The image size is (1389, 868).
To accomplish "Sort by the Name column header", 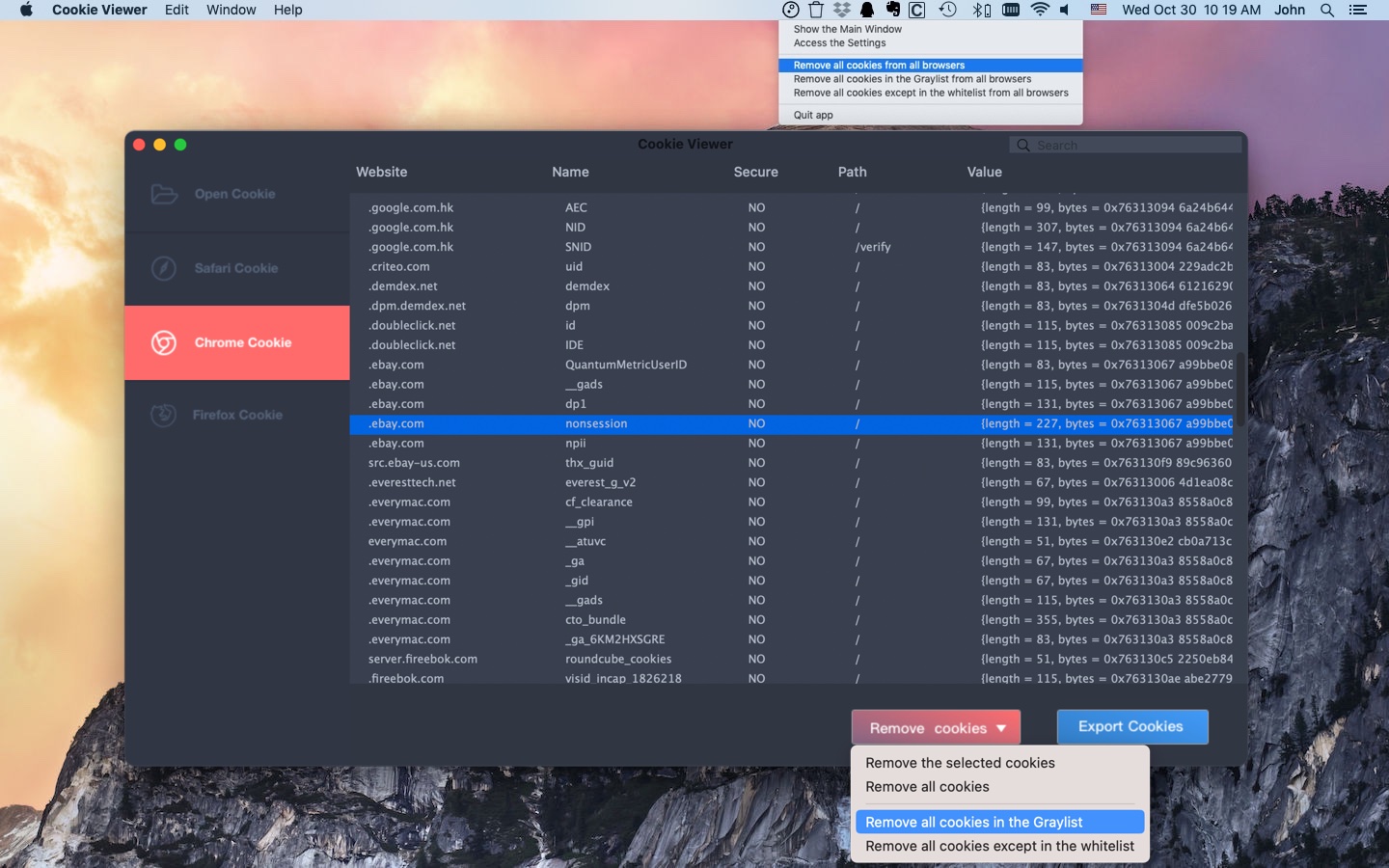I will [x=570, y=172].
